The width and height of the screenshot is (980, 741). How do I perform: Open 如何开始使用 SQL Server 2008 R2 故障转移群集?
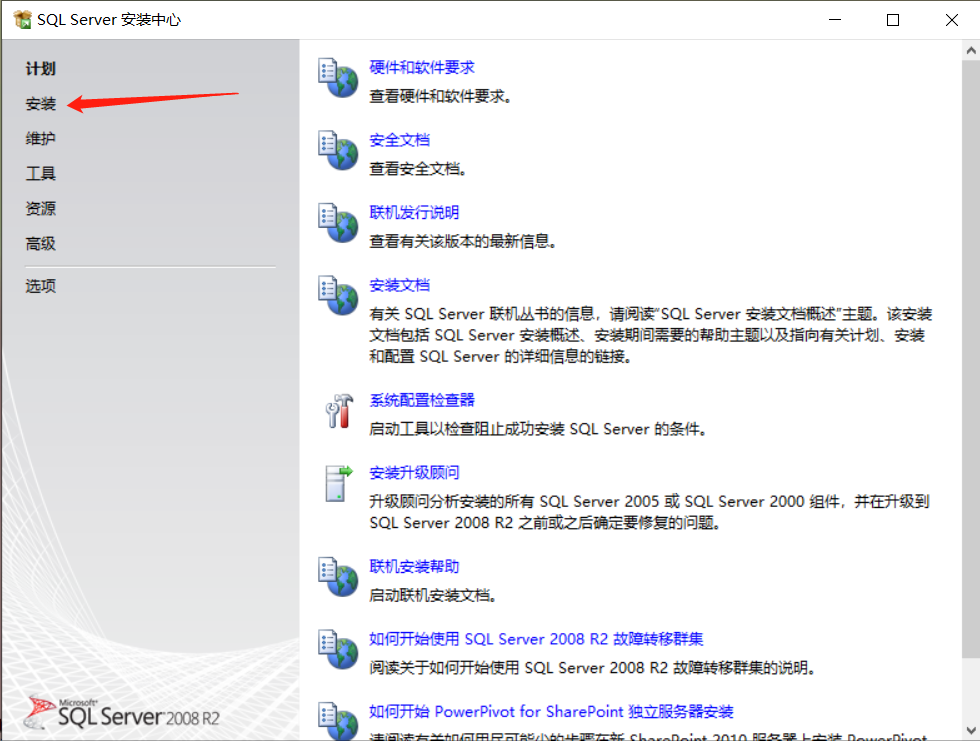[x=536, y=639]
